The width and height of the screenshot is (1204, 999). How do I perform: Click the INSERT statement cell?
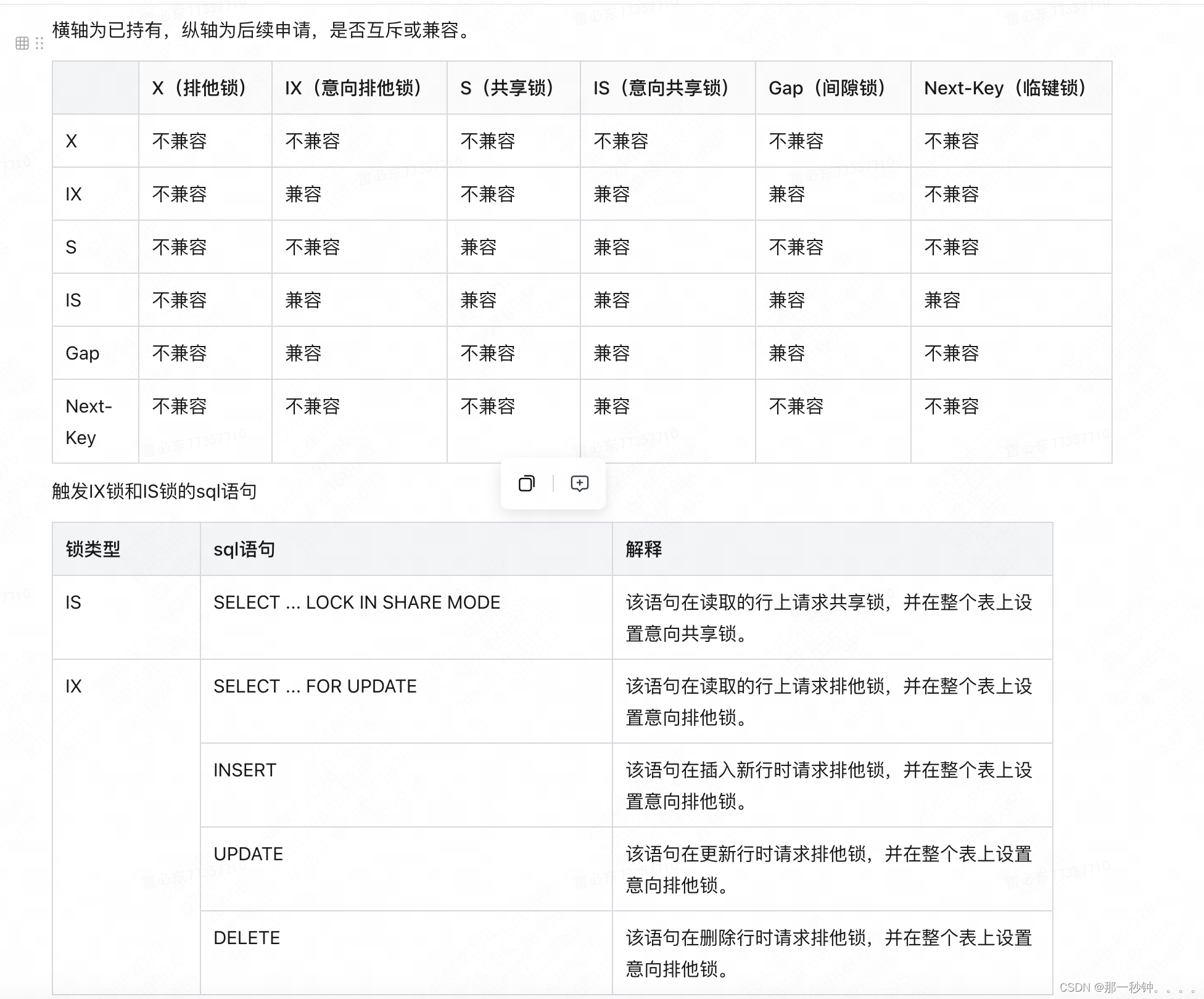[245, 770]
